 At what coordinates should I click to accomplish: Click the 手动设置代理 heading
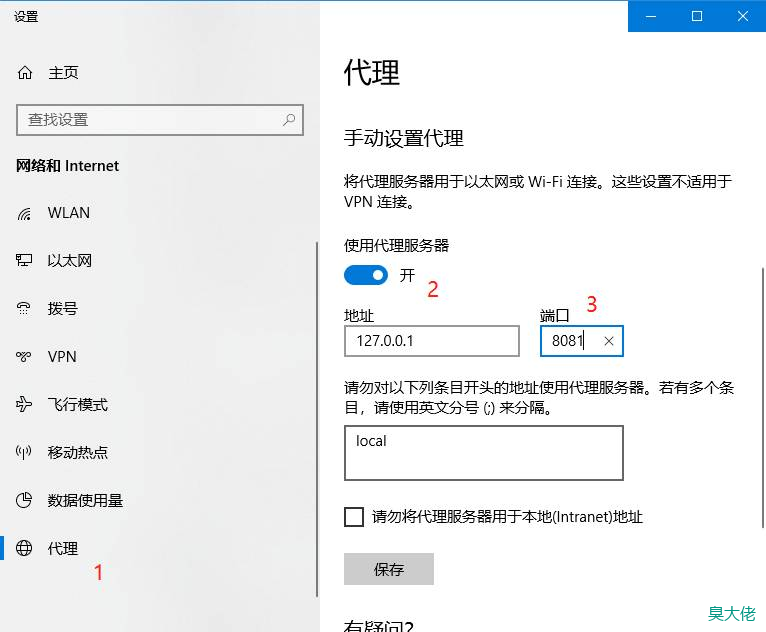click(404, 138)
